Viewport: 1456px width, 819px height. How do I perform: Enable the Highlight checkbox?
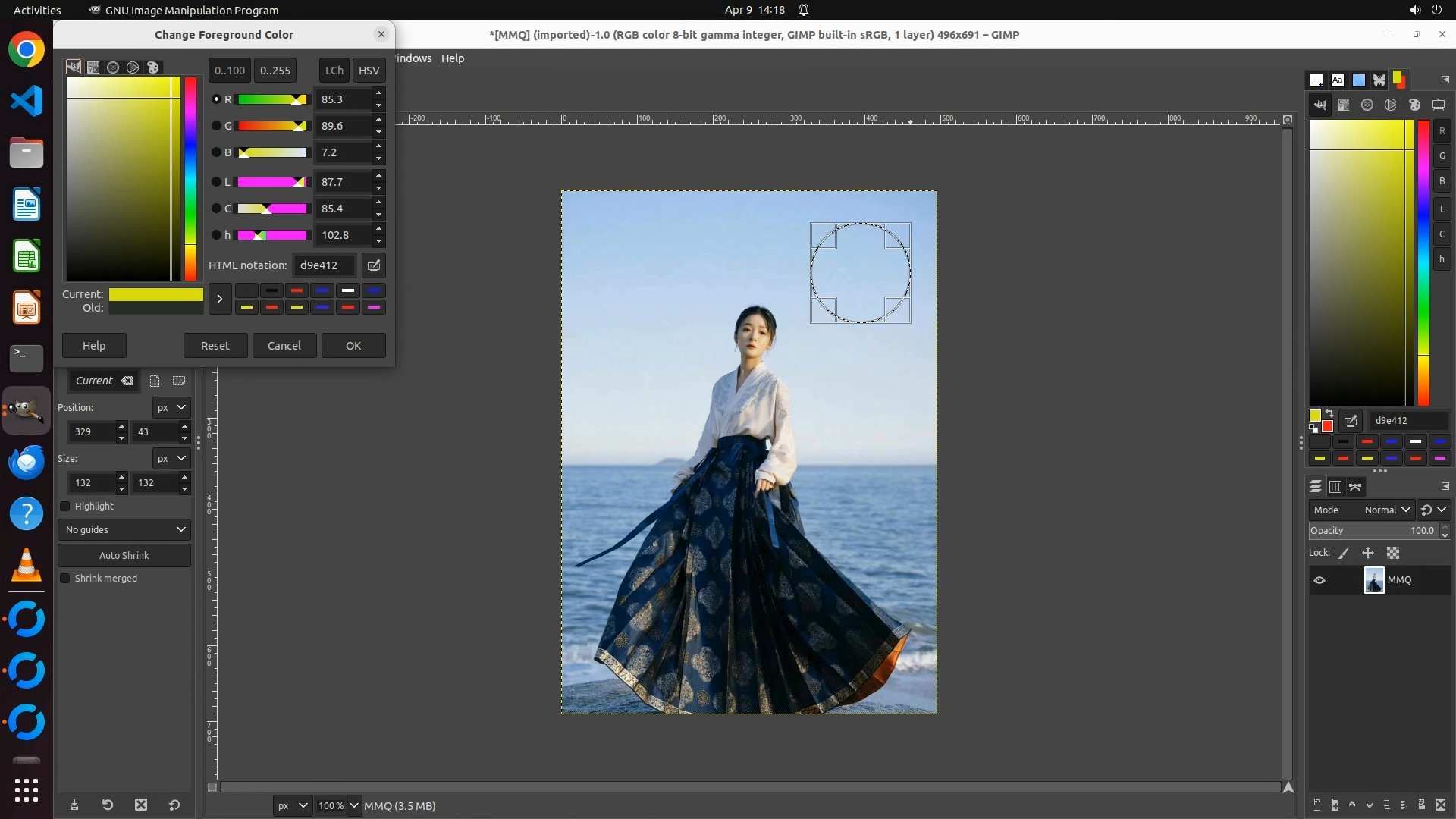coord(65,507)
